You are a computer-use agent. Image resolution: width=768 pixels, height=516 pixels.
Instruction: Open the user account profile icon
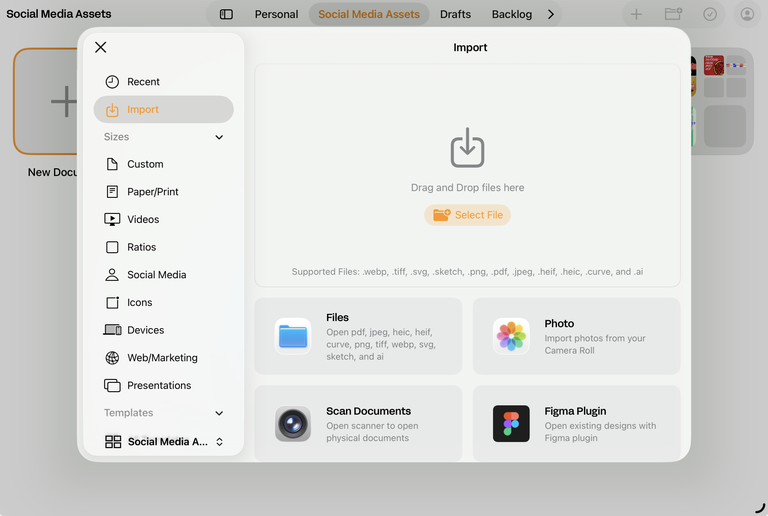point(747,14)
